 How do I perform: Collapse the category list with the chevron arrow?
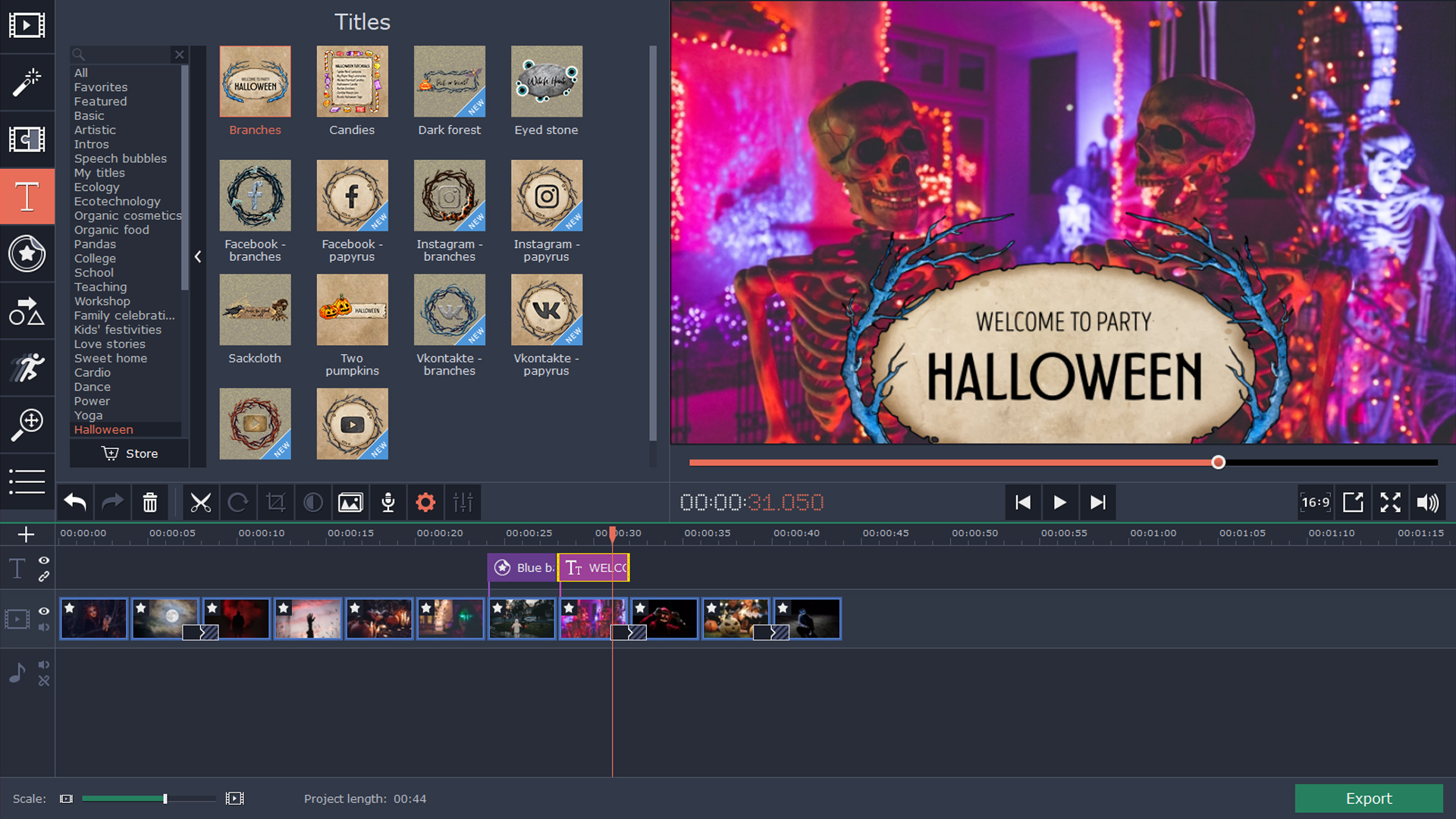(x=198, y=257)
